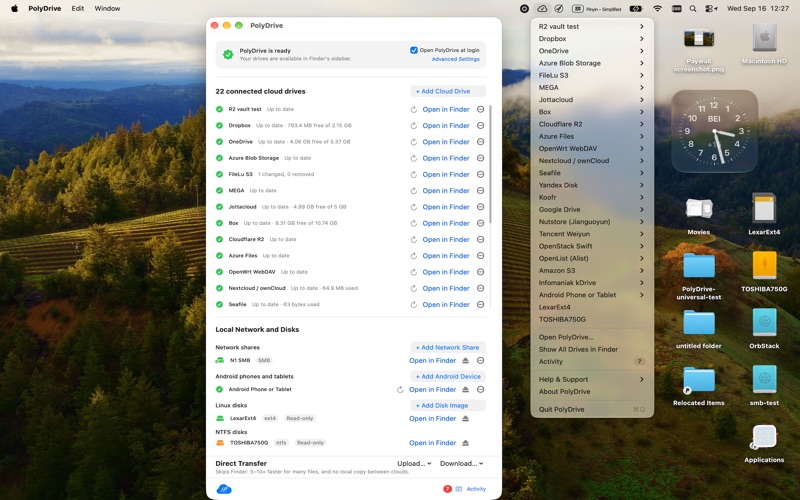This screenshot has width=800, height=500.
Task: Click the PolyDrive cloud icon in menu bar
Action: (542, 9)
